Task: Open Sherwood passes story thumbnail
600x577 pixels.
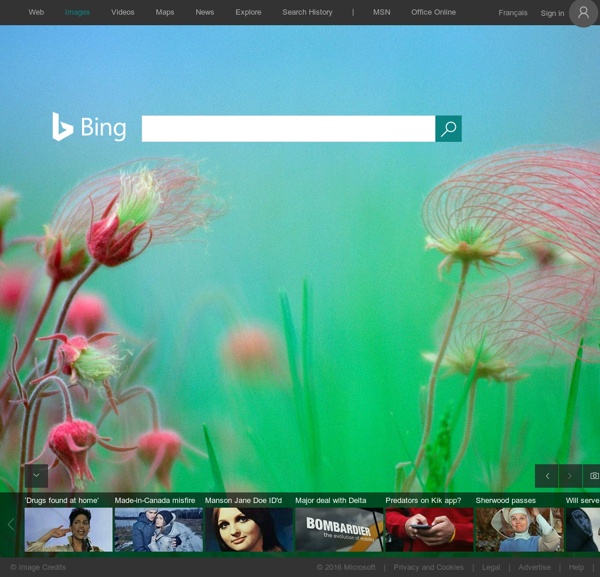Action: tap(520, 530)
